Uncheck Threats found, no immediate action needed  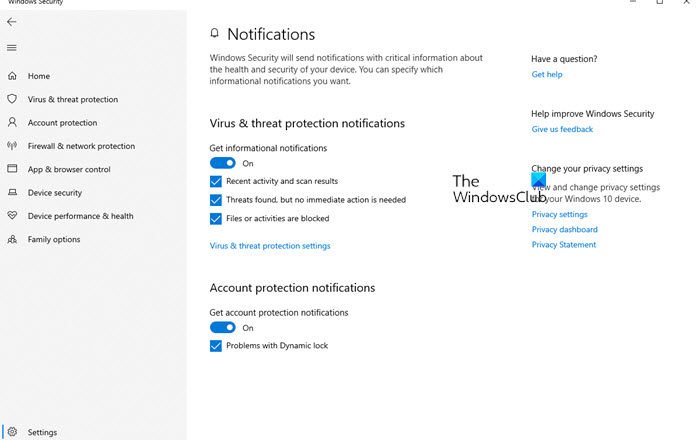point(215,200)
